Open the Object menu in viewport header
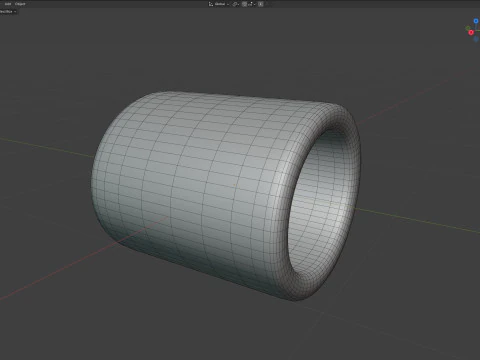Screen dimensions: 480x360 [20, 4]
